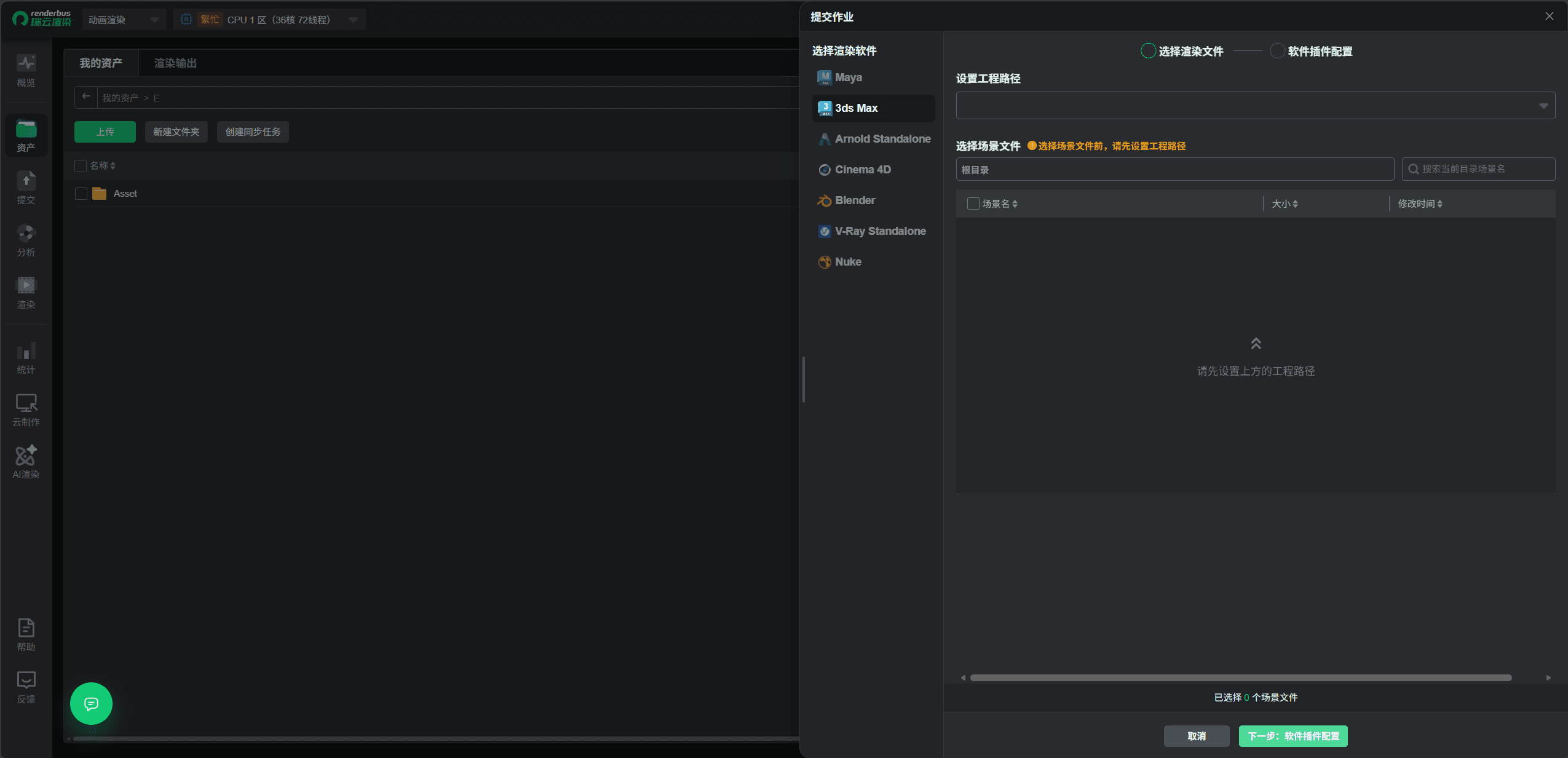Switch to the 我的资产 tab

tap(101, 63)
